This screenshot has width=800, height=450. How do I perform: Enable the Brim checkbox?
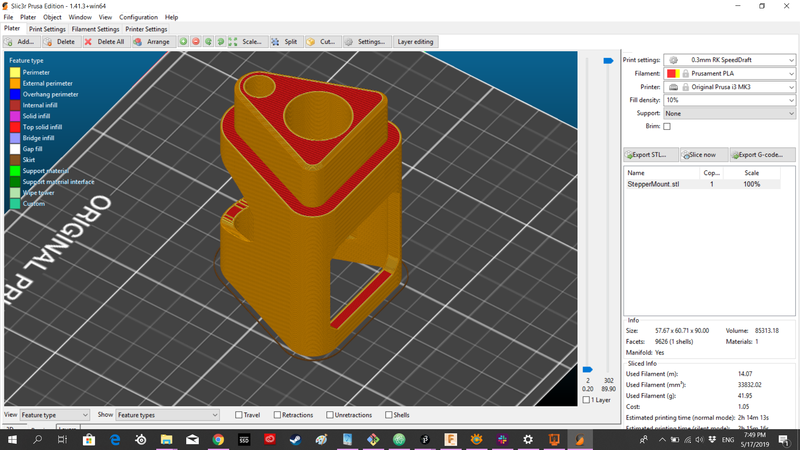[667, 127]
